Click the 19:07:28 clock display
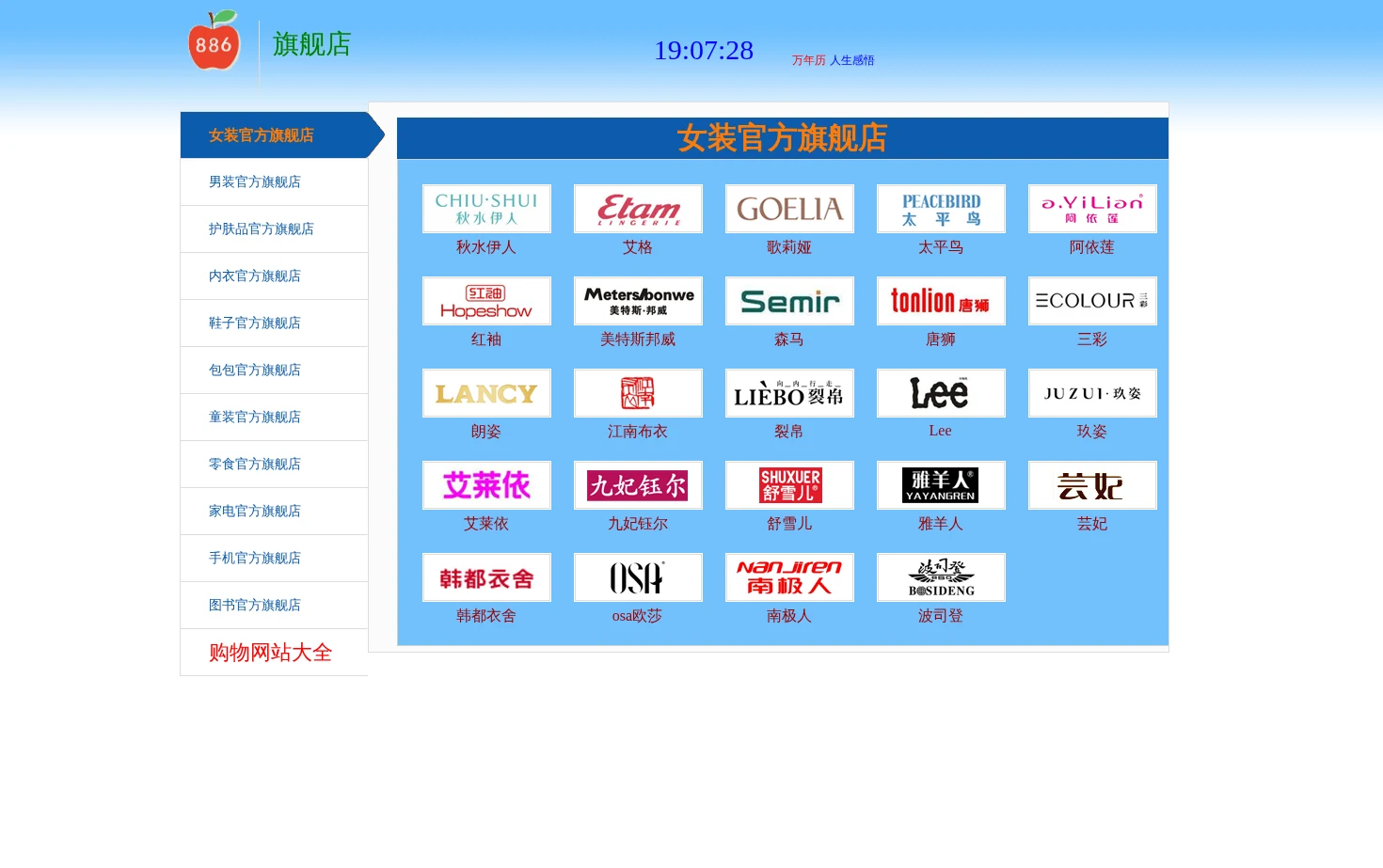This screenshot has height=868, width=1383. point(704,51)
